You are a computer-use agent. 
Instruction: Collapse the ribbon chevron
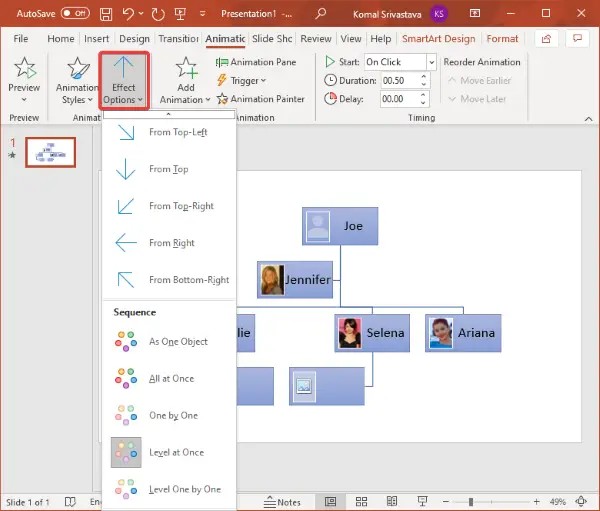[589, 119]
